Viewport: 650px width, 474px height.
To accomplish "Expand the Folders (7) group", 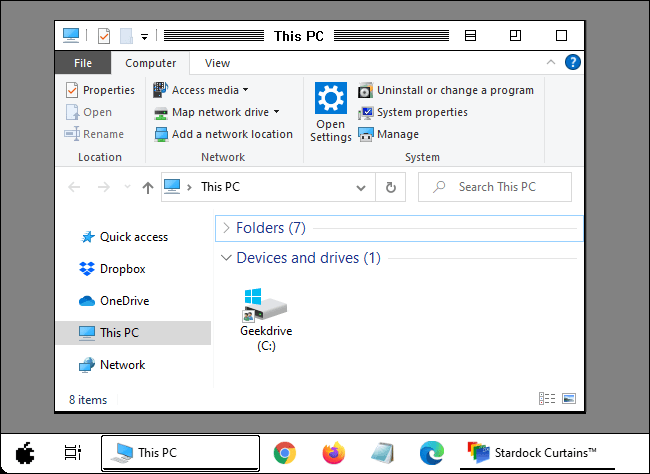I will click(x=226, y=228).
